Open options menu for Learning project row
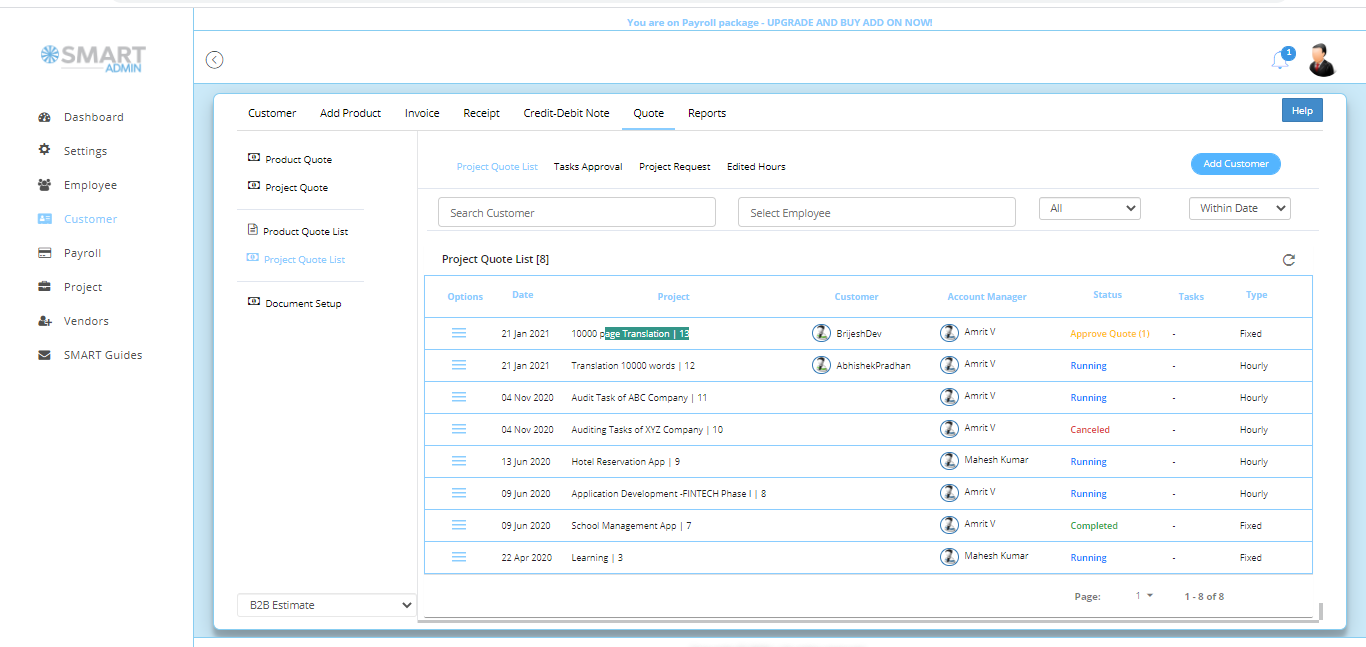This screenshot has height=647, width=1366. tap(459, 557)
